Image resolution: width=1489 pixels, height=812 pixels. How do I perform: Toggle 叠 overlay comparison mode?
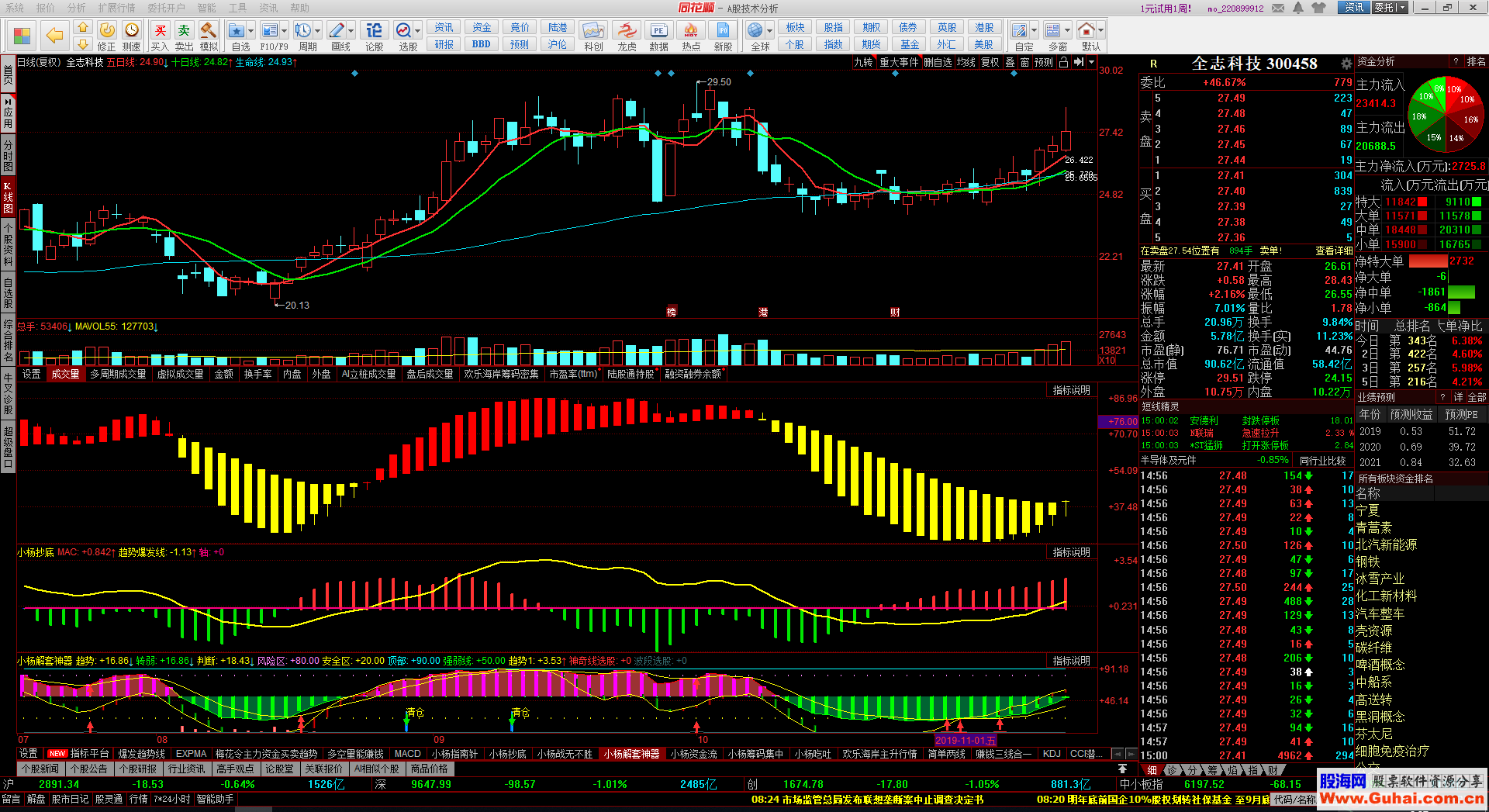pyautogui.click(x=1010, y=62)
